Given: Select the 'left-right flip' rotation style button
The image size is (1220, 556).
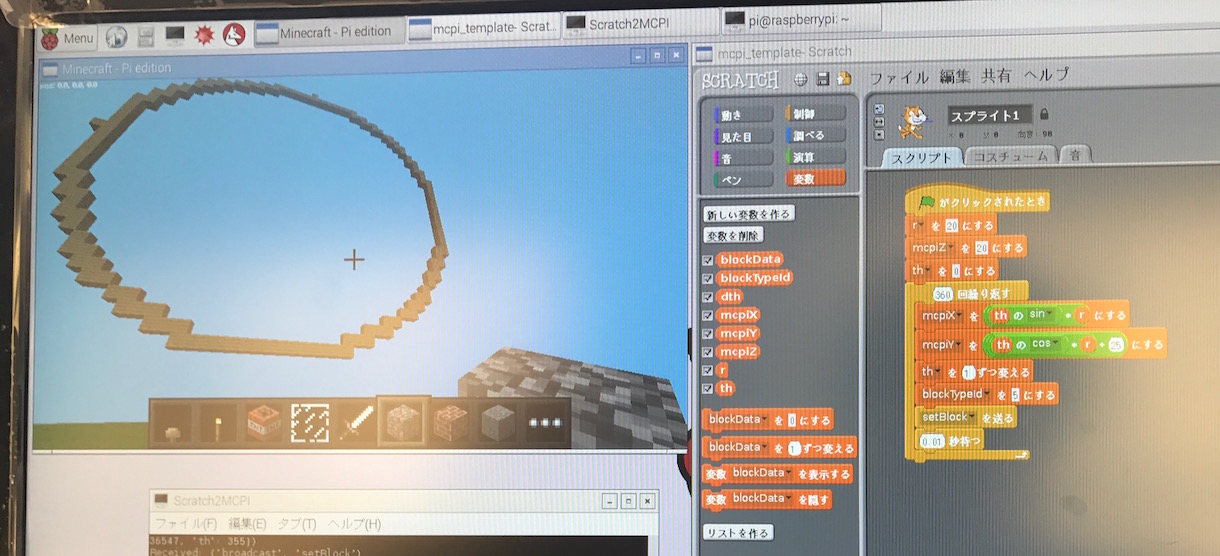Looking at the screenshot, I should coord(879,121).
